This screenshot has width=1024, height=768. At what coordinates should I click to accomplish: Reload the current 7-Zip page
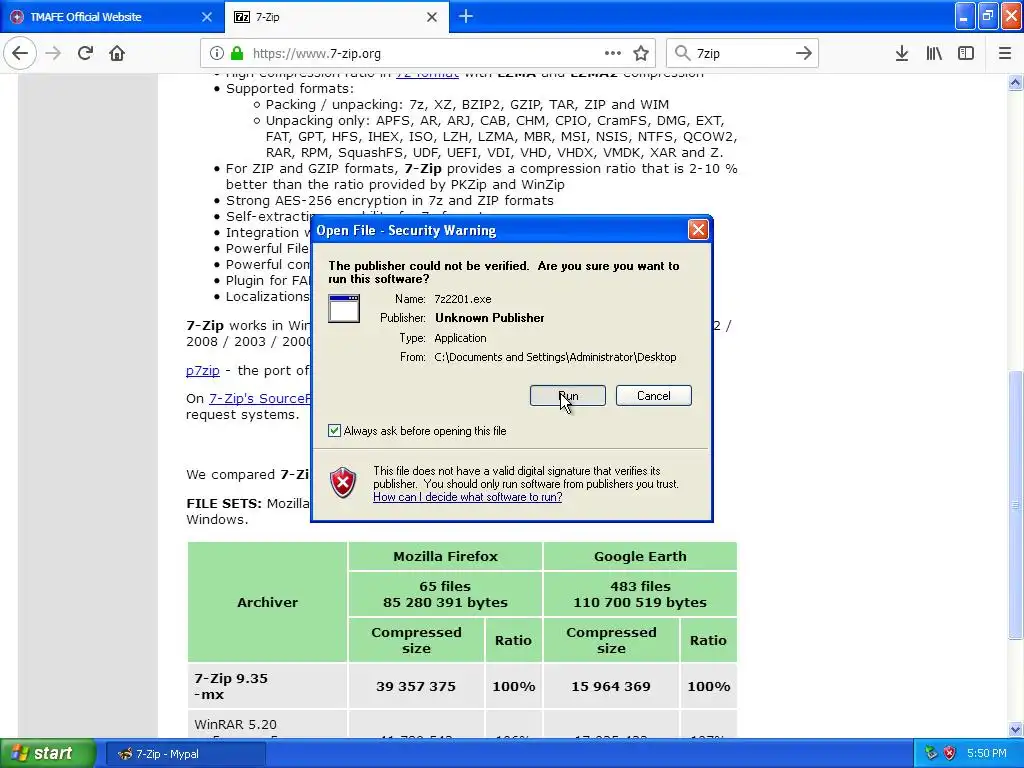tap(85, 53)
